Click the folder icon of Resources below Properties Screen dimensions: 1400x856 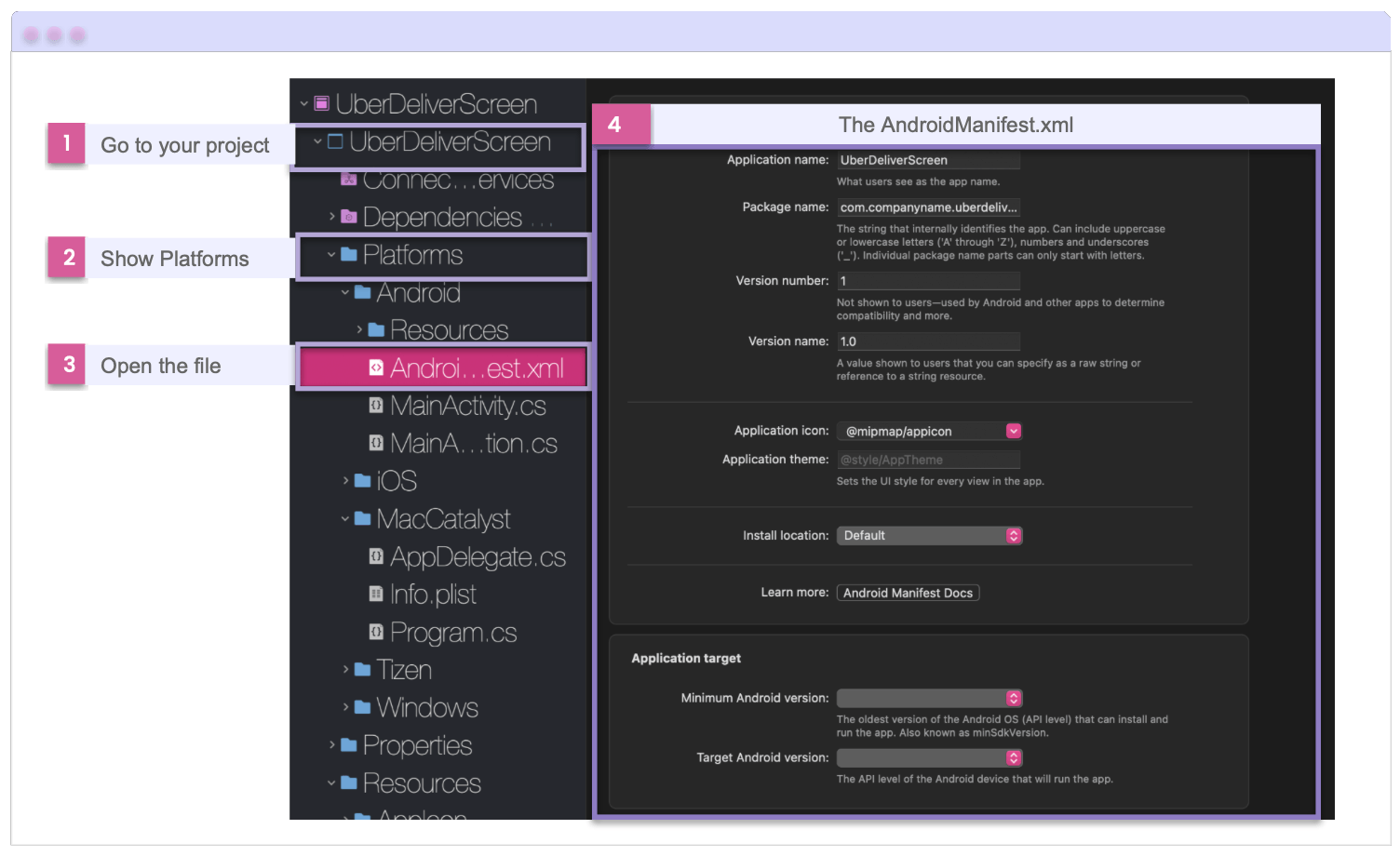[x=349, y=782]
